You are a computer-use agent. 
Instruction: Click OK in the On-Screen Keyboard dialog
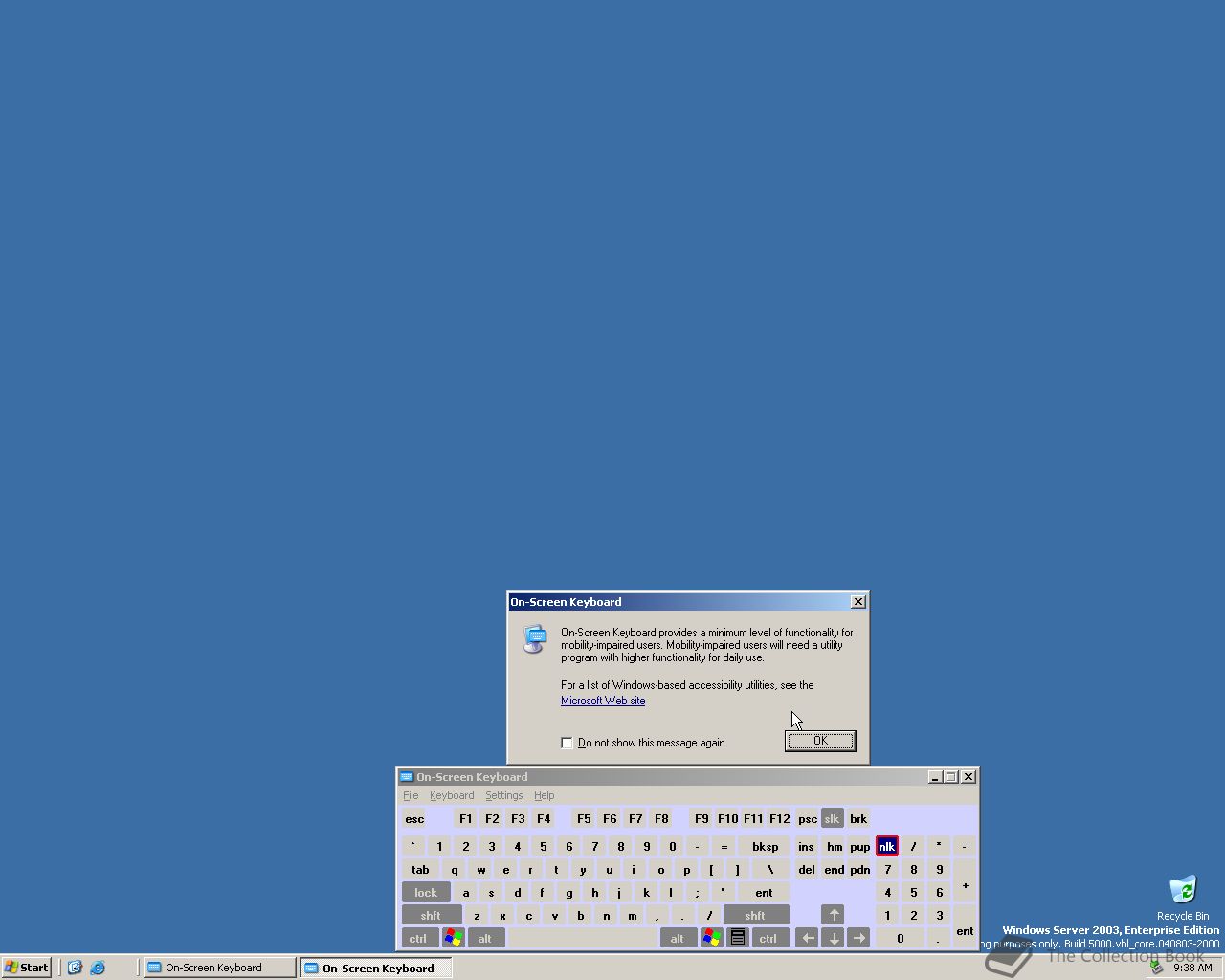tap(820, 741)
